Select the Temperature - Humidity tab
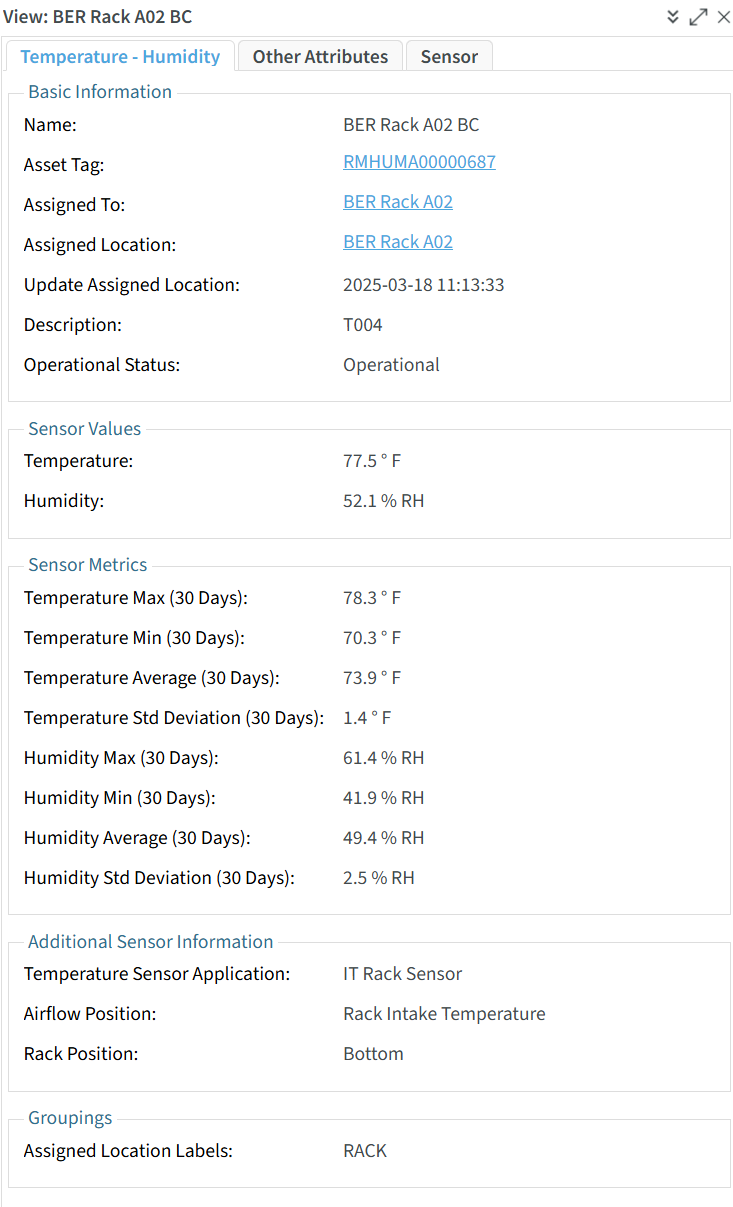 pos(120,57)
